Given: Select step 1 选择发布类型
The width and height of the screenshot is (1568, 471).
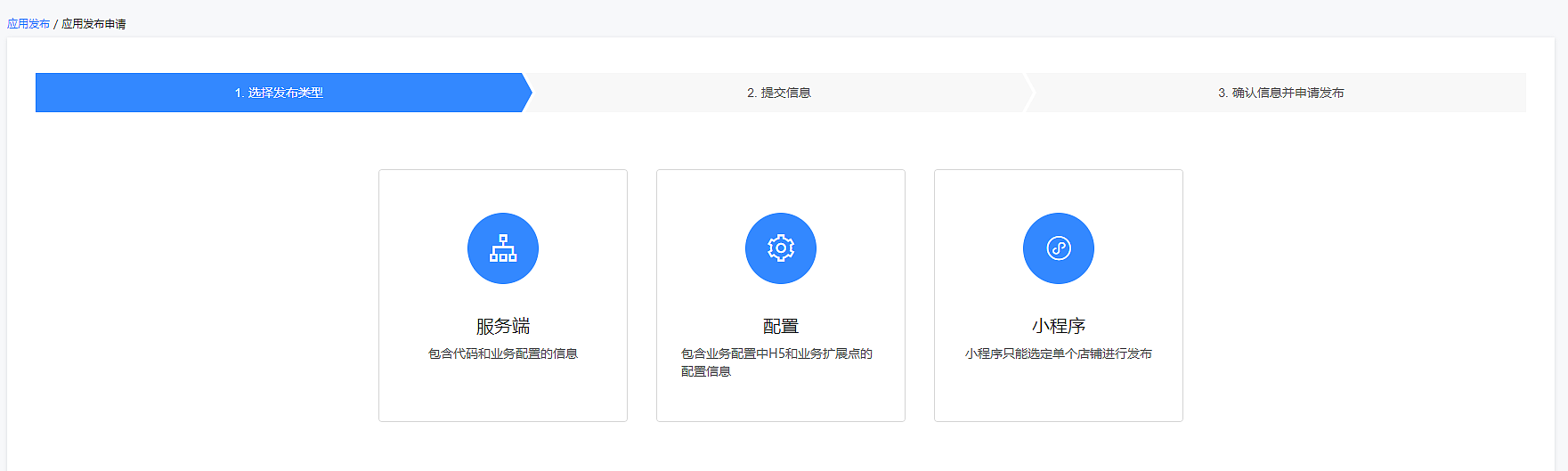Looking at the screenshot, I should point(279,93).
